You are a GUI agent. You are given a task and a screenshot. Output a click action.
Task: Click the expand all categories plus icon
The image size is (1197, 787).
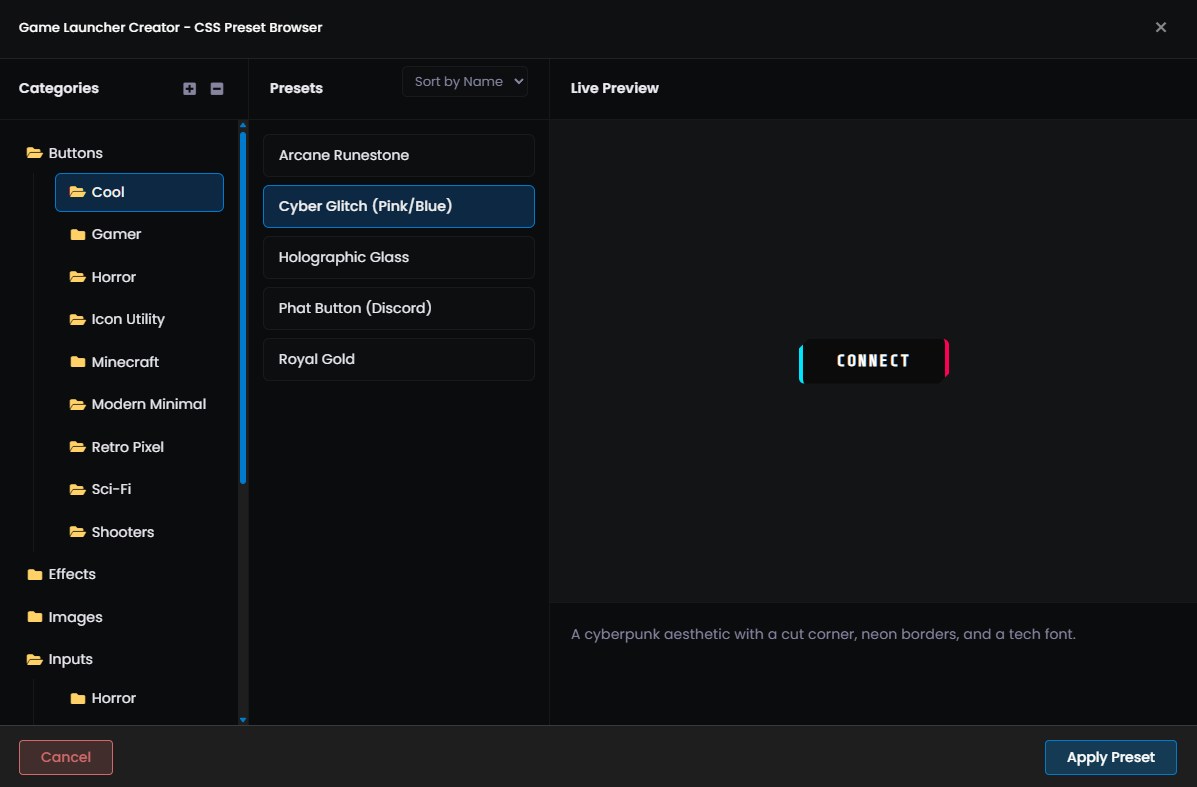click(x=190, y=89)
